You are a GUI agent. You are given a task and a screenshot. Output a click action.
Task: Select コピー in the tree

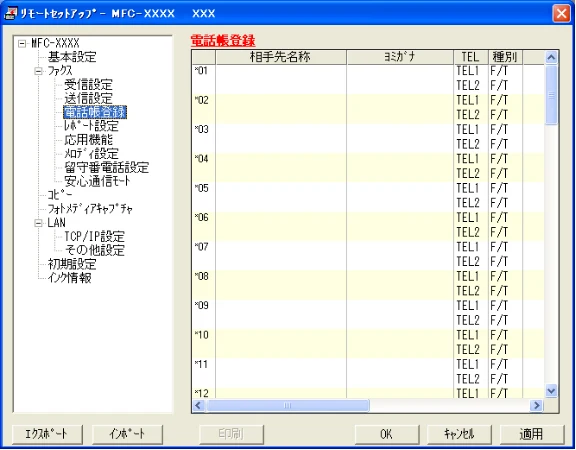60,195
